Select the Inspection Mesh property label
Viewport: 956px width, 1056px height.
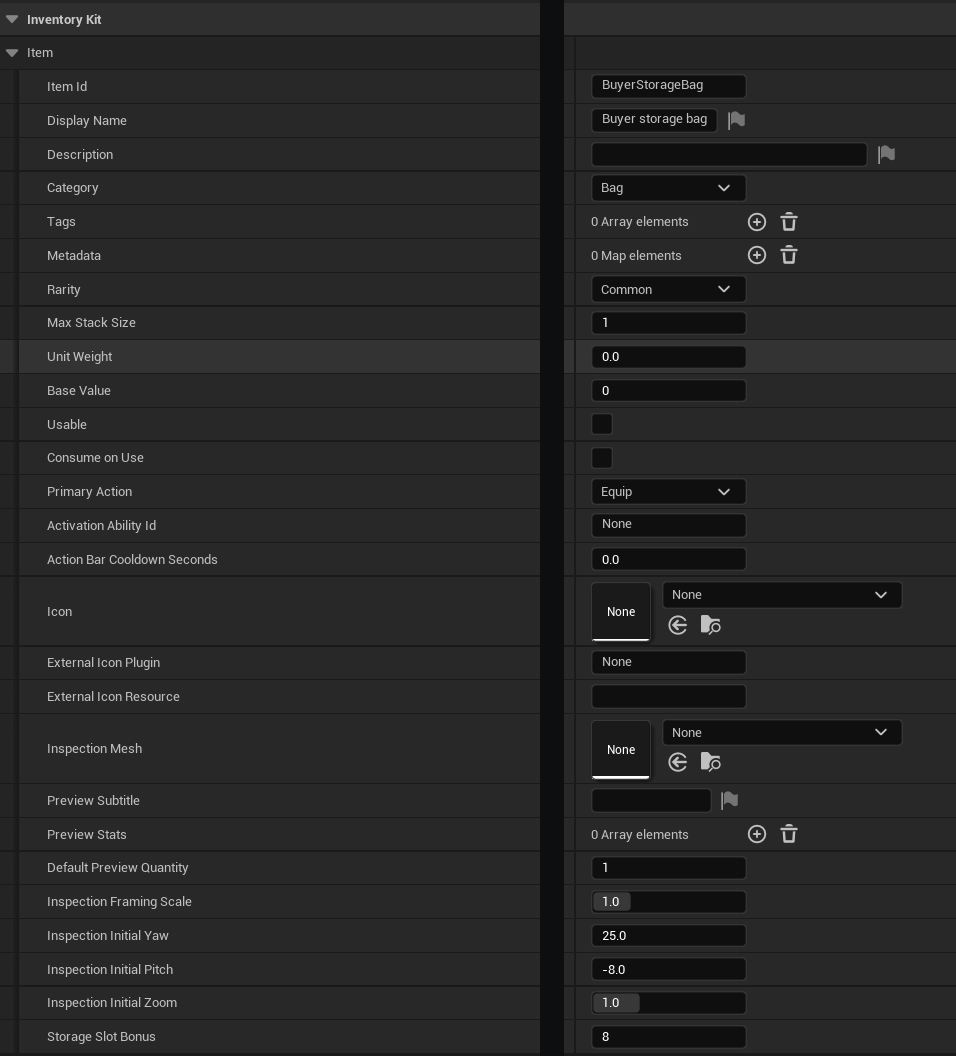[x=94, y=749]
